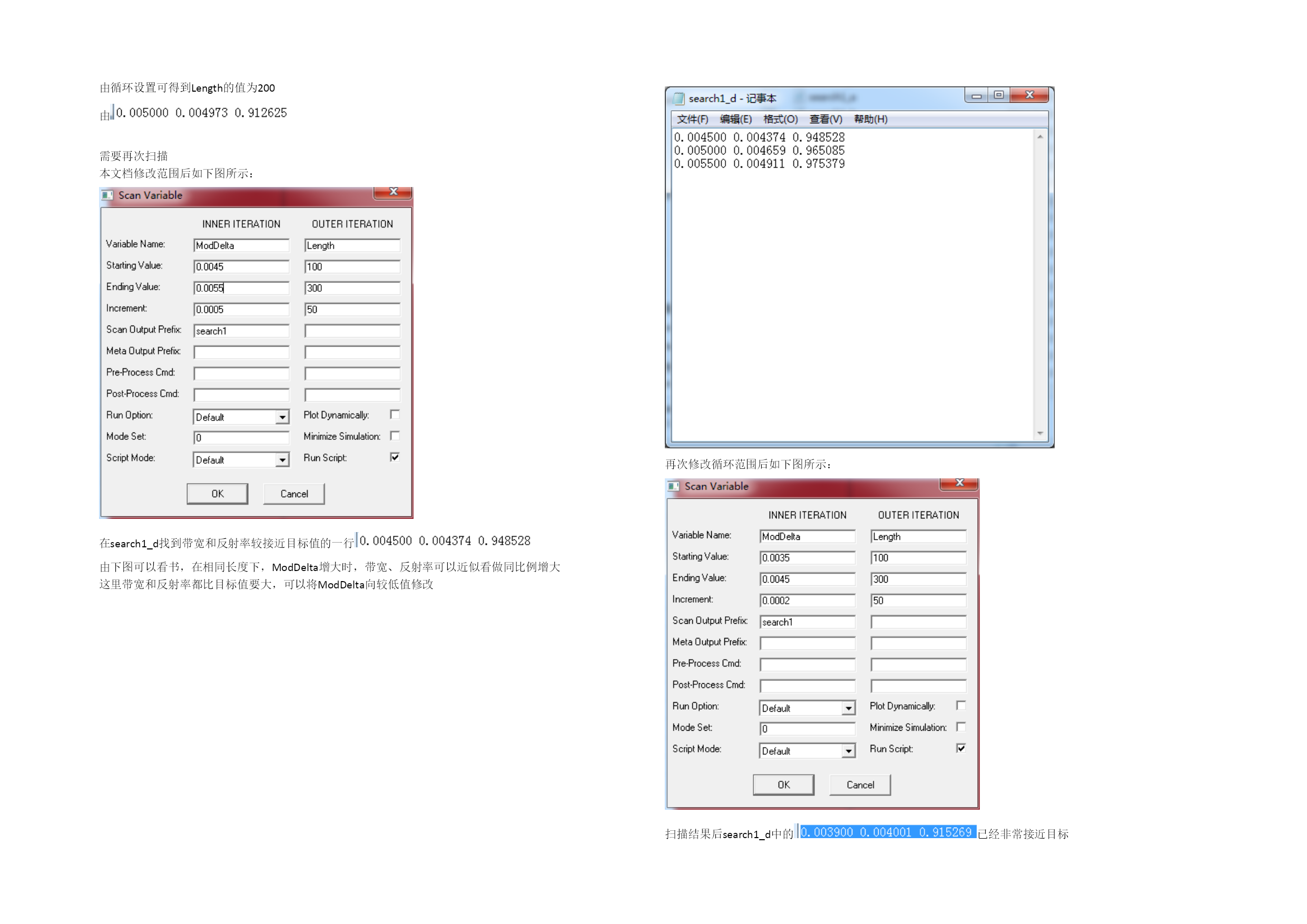This screenshot has width=1307, height=924.
Task: Click the ModDelta variable name field in left dialog
Action: pyautogui.click(x=241, y=245)
